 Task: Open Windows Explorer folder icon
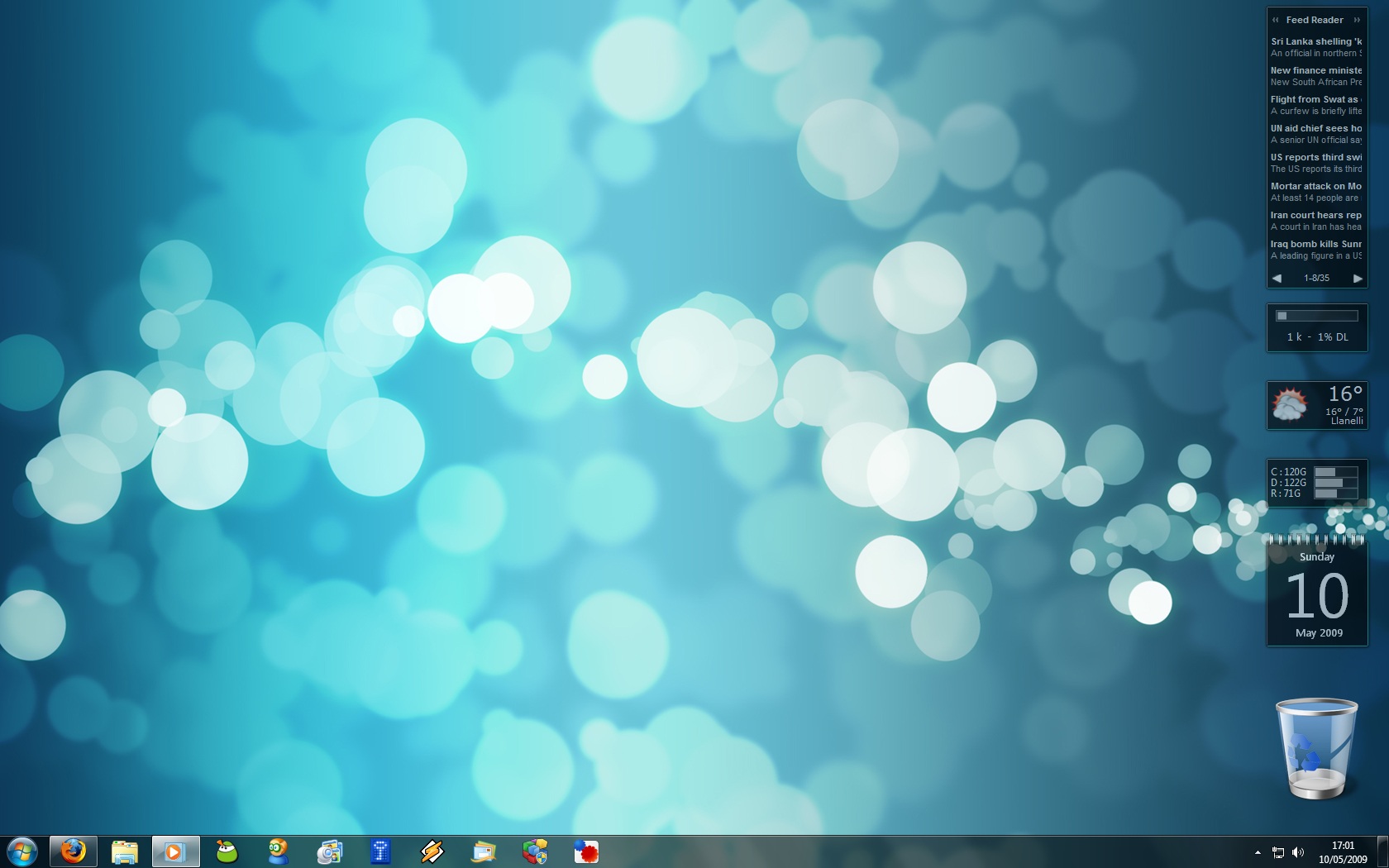[x=124, y=851]
